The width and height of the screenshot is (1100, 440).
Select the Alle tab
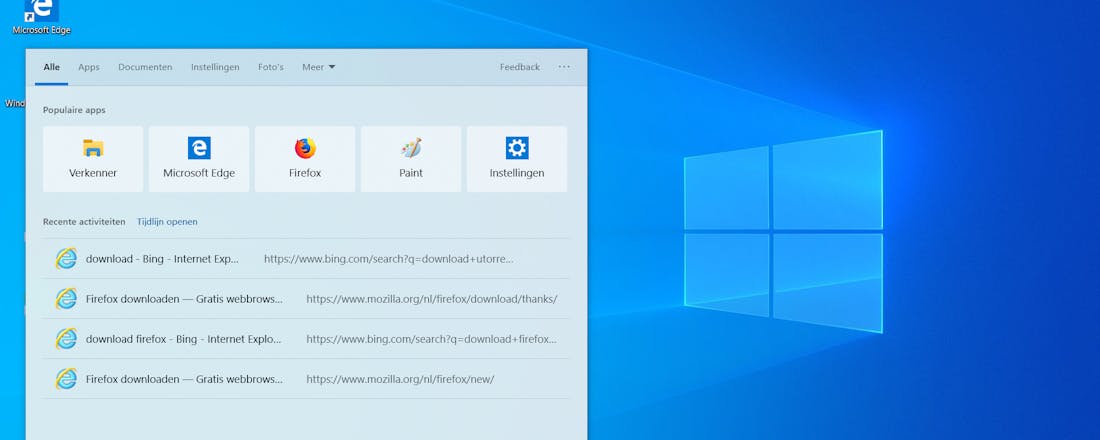51,67
